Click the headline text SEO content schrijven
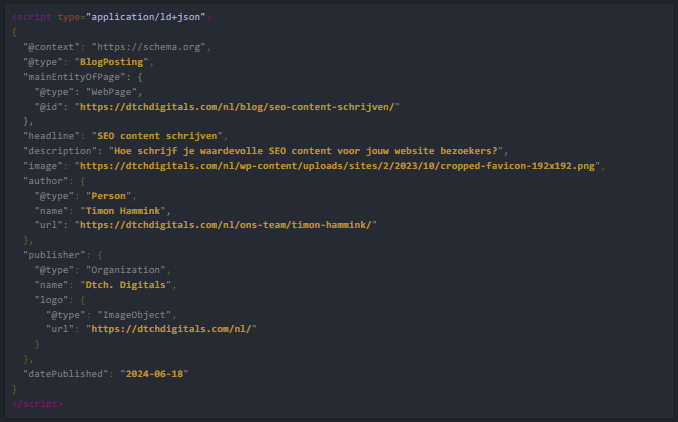This screenshot has height=422, width=678. point(157,136)
